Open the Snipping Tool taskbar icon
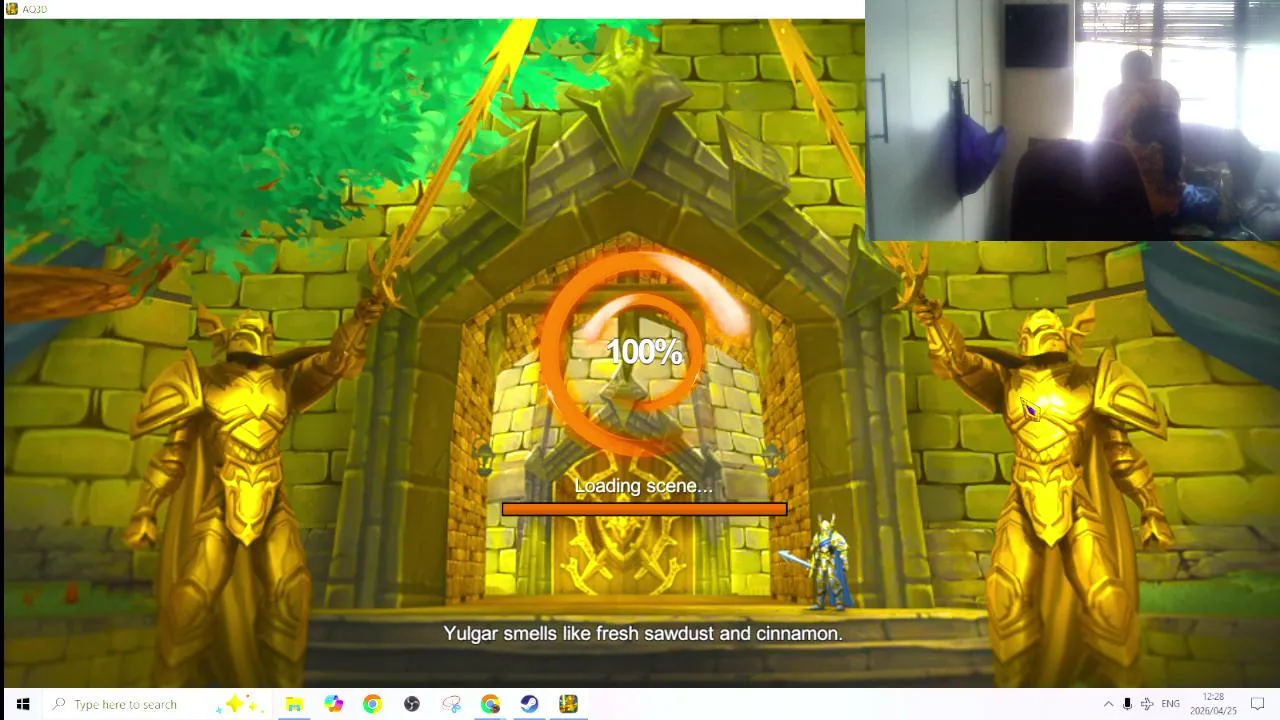The width and height of the screenshot is (1280, 720). point(451,704)
